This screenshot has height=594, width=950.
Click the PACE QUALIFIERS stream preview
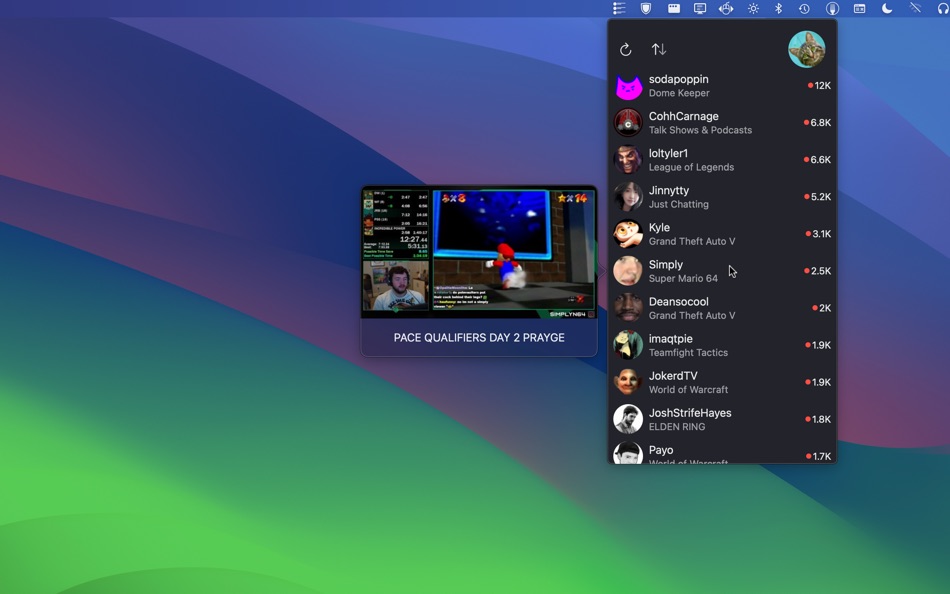pyautogui.click(x=479, y=252)
